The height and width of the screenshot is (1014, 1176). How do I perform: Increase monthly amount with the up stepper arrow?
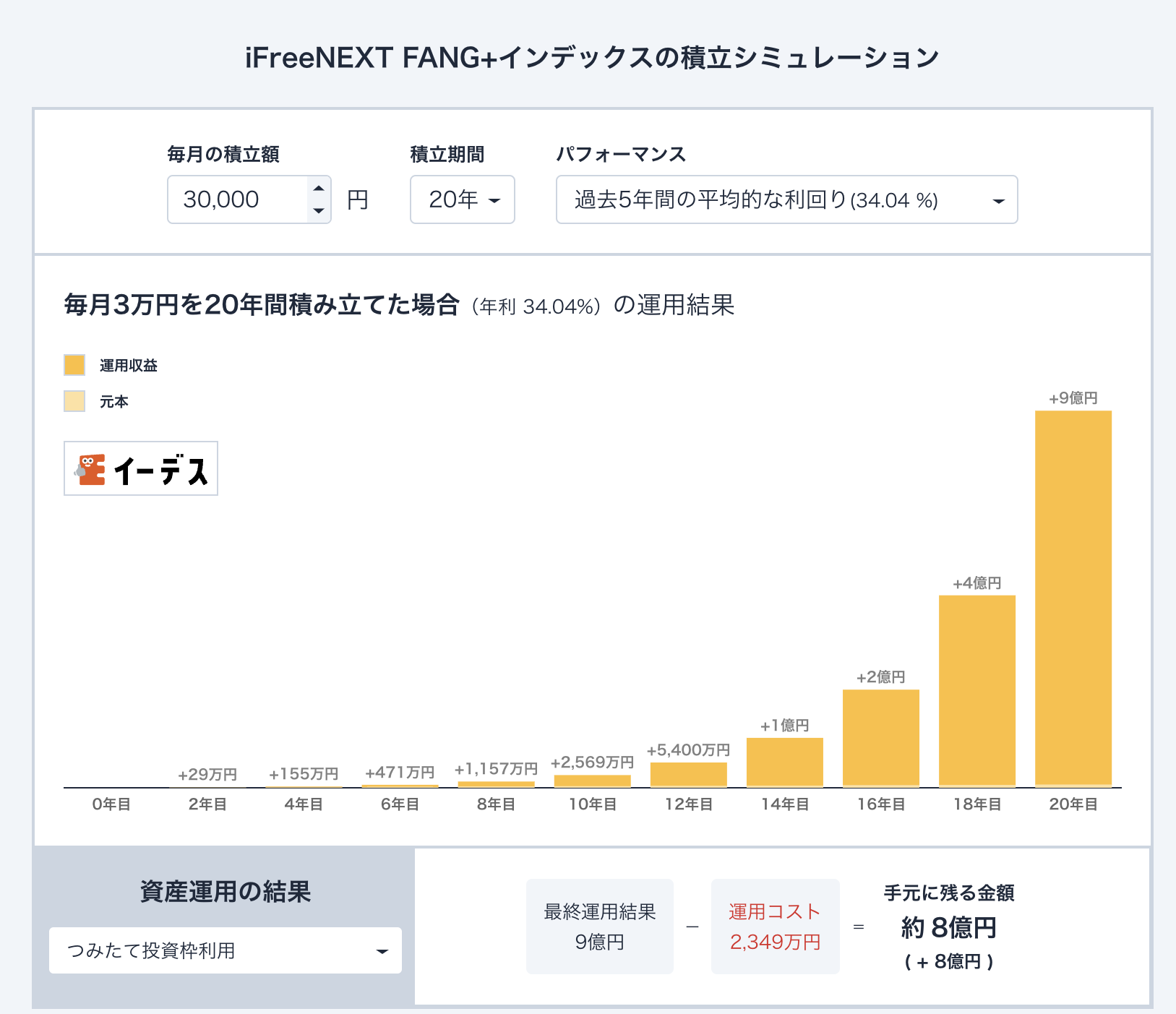click(x=319, y=188)
